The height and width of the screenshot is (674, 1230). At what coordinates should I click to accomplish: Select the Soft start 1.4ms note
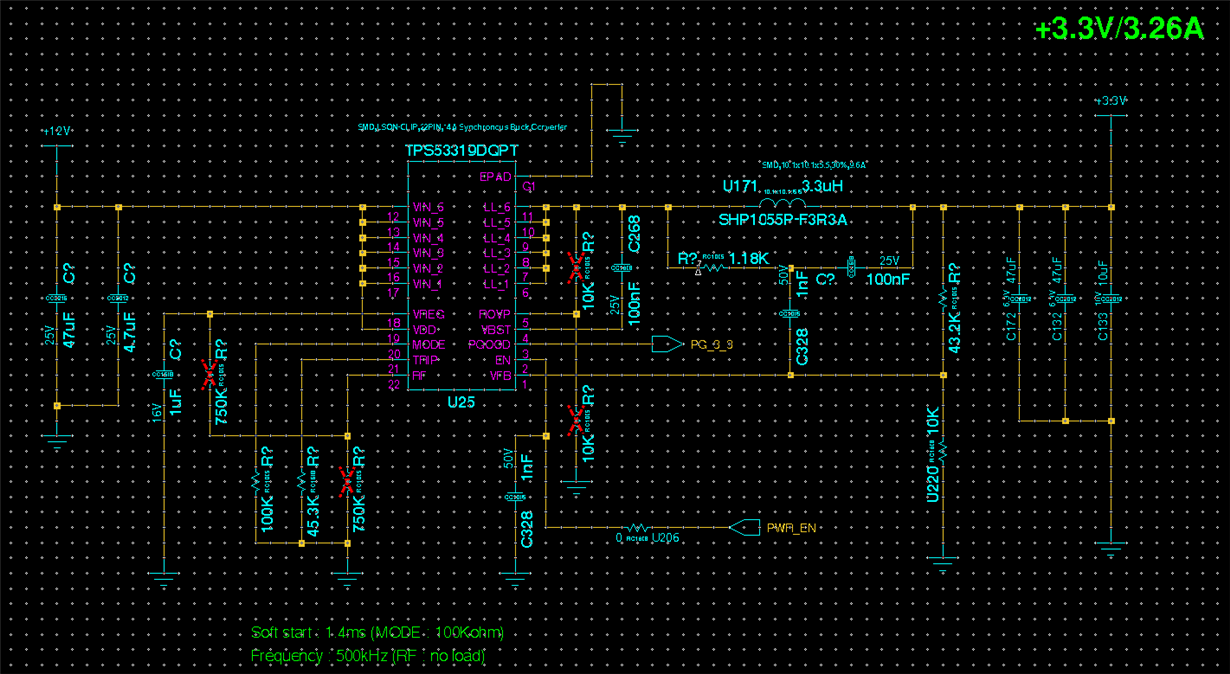[x=377, y=633]
